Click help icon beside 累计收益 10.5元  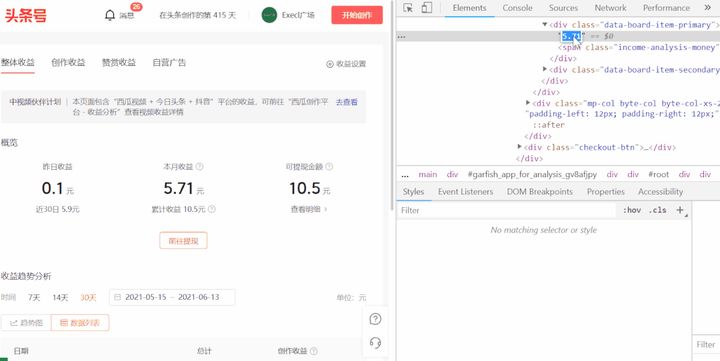click(211, 209)
